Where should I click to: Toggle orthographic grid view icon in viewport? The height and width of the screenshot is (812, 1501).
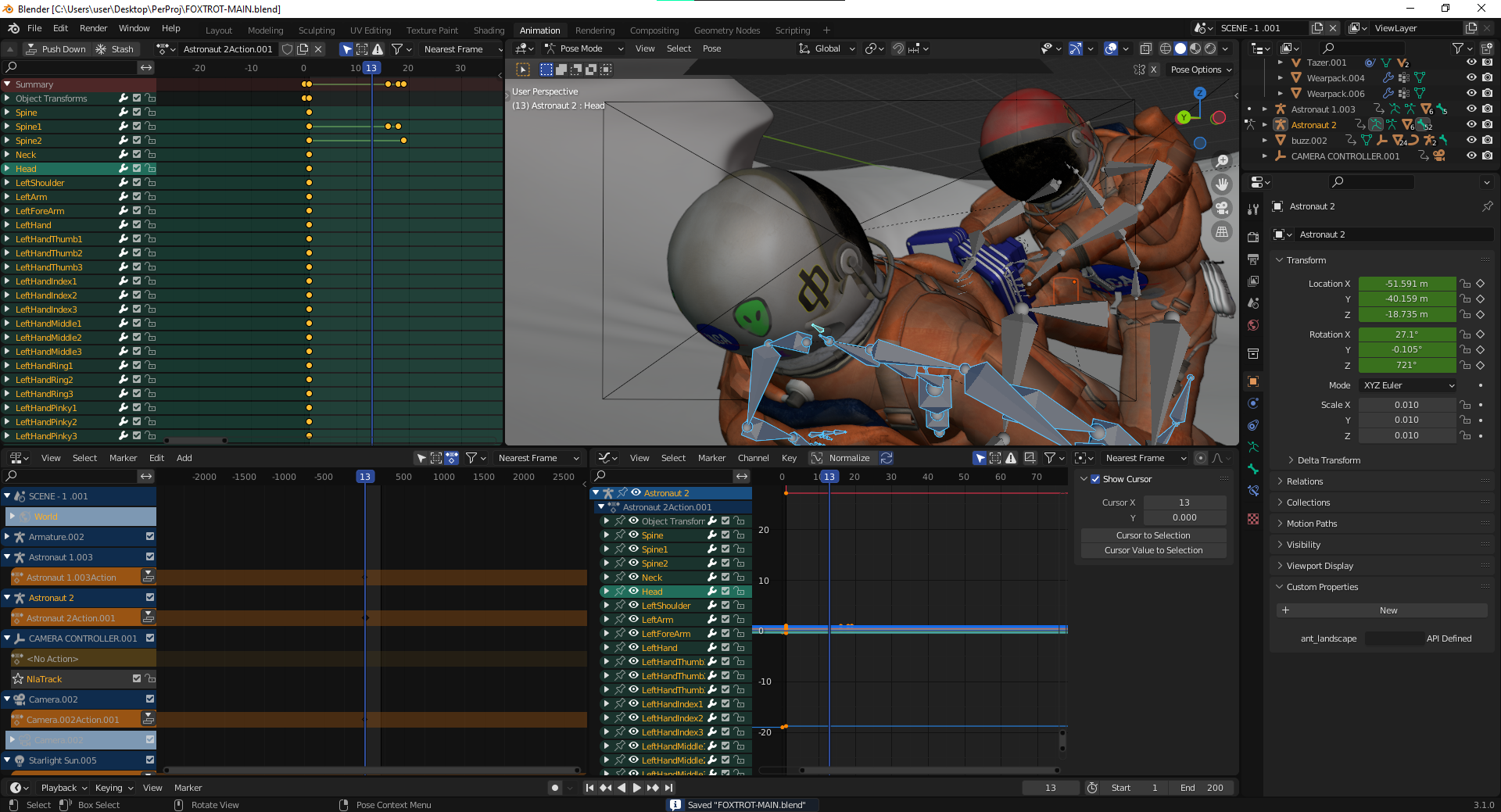(x=1222, y=232)
